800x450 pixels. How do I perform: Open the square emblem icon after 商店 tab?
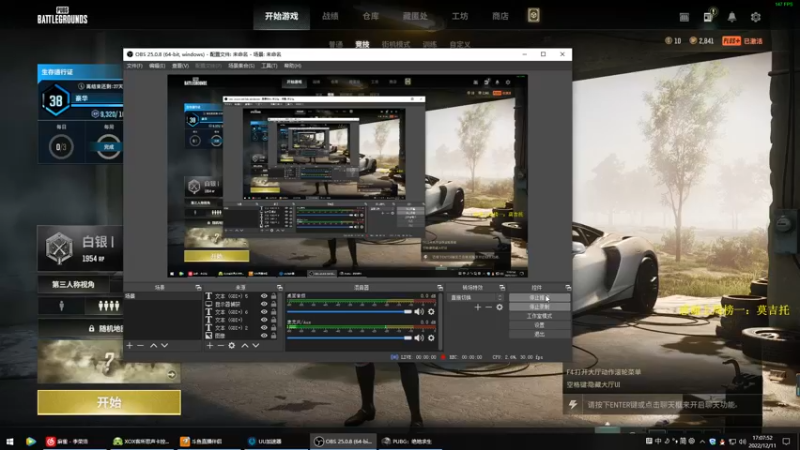(533, 15)
